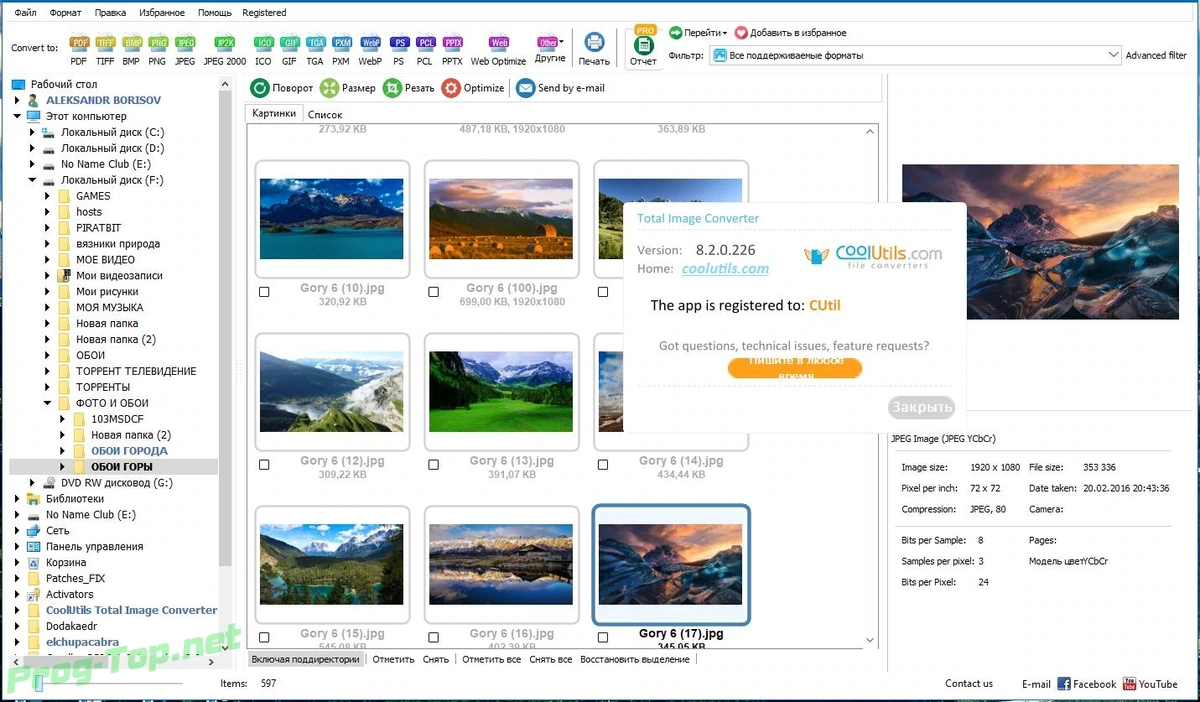
Task: Select ОБОИ ГОРОДА folder
Action: [129, 451]
